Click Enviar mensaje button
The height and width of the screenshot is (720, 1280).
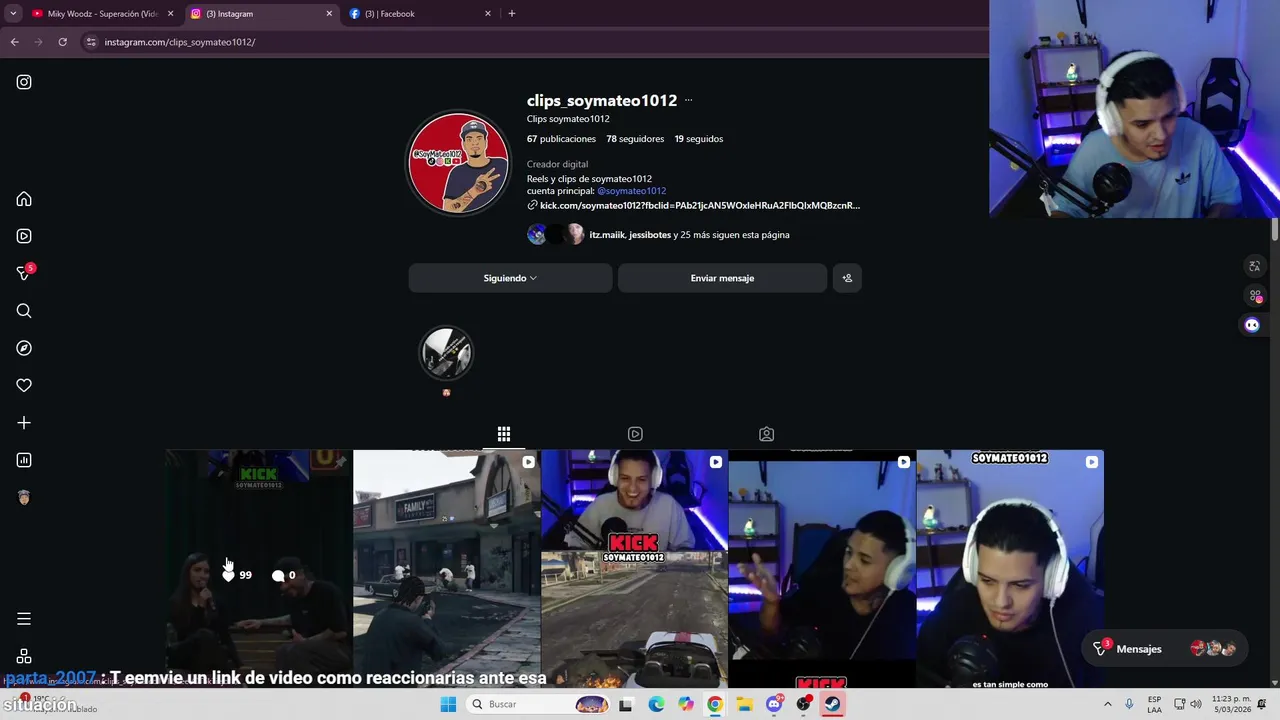point(722,278)
